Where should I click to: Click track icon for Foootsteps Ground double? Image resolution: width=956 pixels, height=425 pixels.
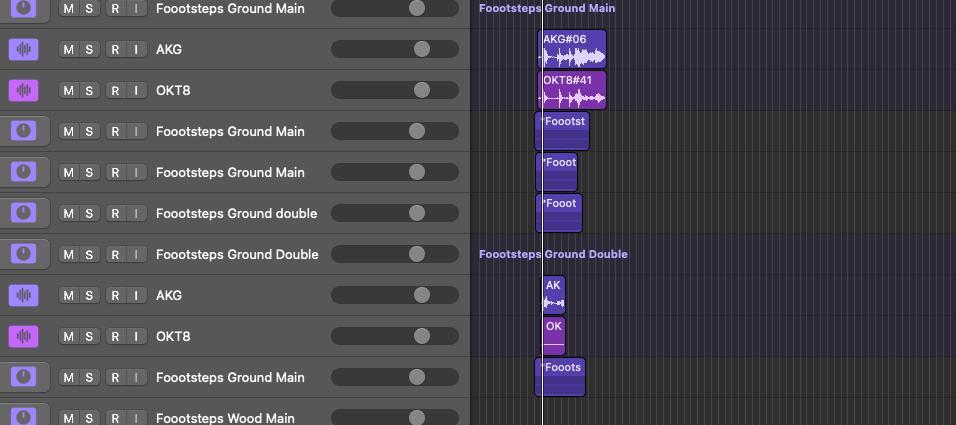(x=23, y=213)
